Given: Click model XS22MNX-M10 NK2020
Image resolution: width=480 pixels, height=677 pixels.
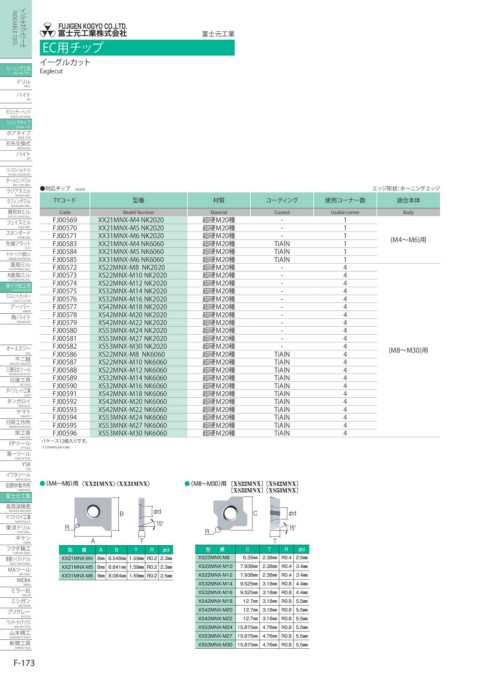Looking at the screenshot, I should click(x=132, y=275).
